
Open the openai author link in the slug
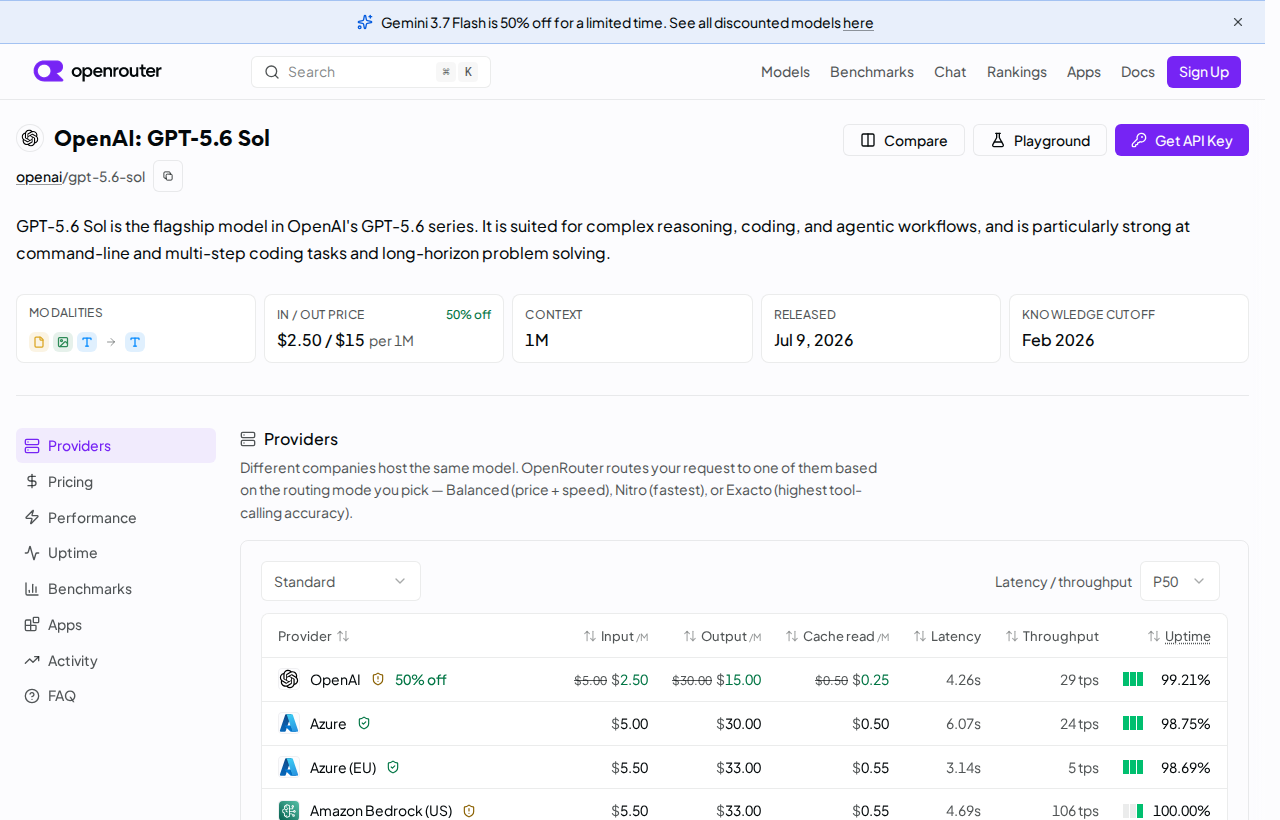[x=39, y=177]
